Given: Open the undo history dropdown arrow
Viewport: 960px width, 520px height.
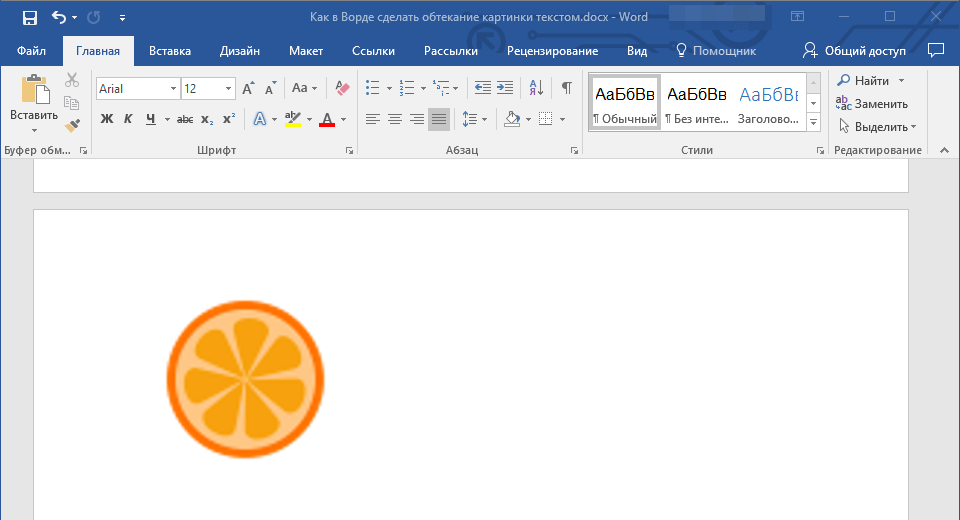Looking at the screenshot, I should (x=75, y=18).
